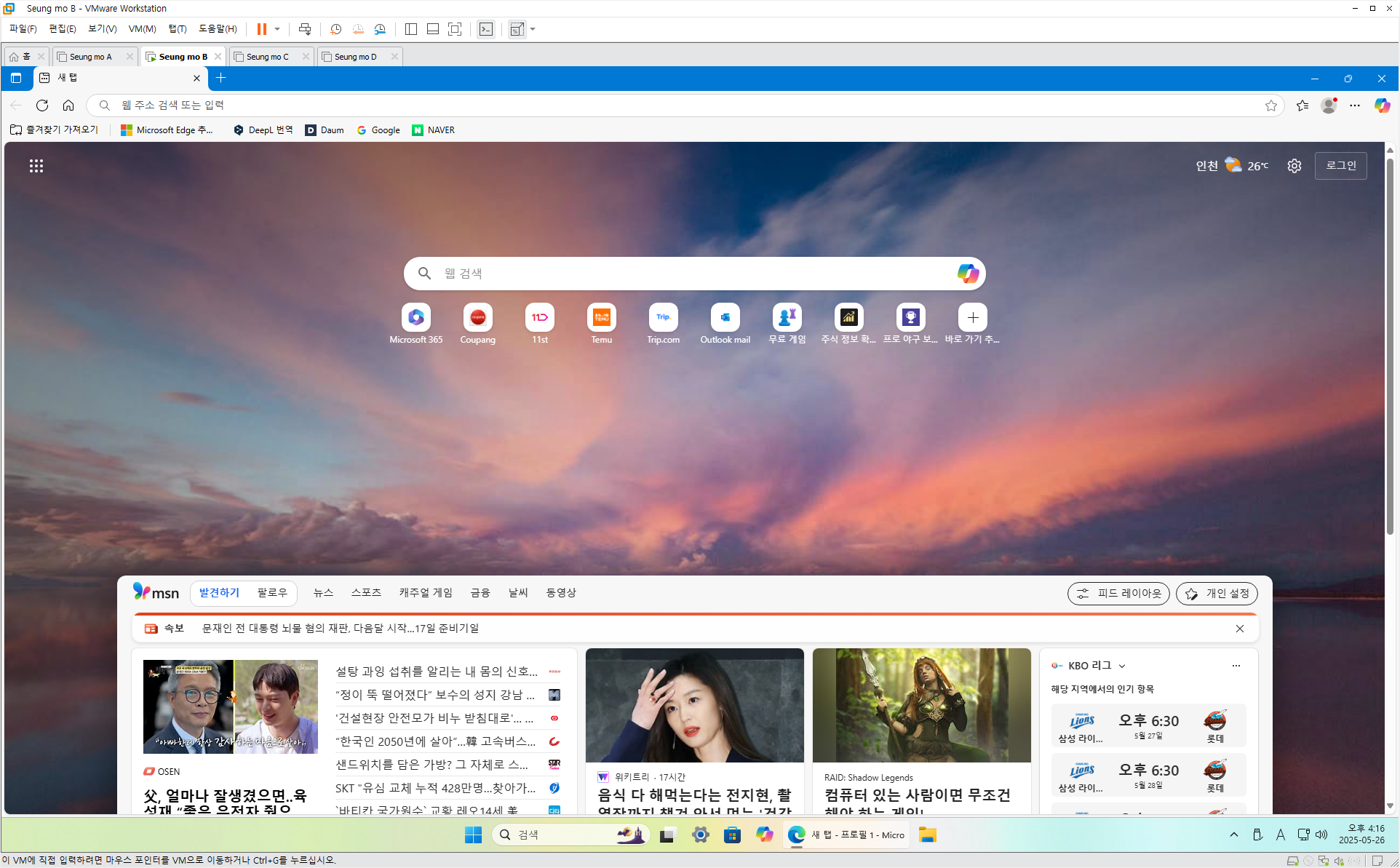Click the VMware pause VM icon
This screenshot has height=868, width=1400.
(261, 29)
